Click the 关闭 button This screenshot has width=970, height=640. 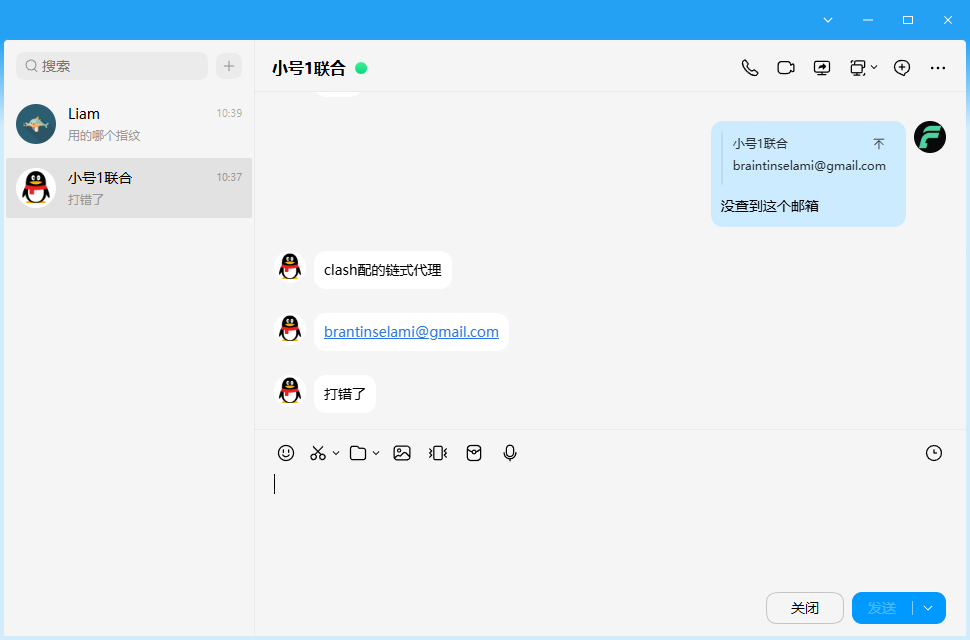click(805, 608)
